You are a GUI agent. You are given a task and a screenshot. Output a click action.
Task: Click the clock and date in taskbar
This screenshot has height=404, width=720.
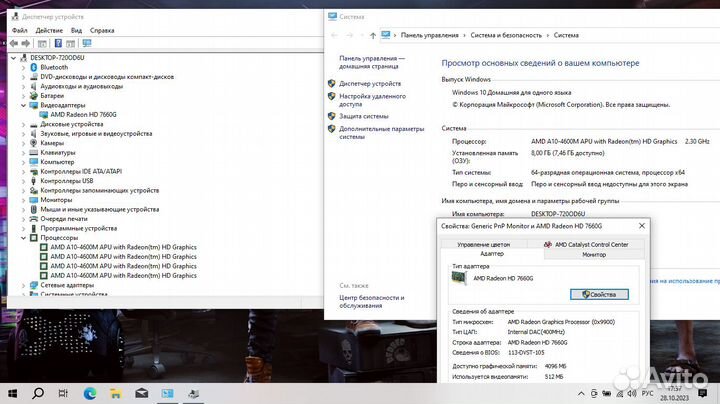tap(675, 393)
